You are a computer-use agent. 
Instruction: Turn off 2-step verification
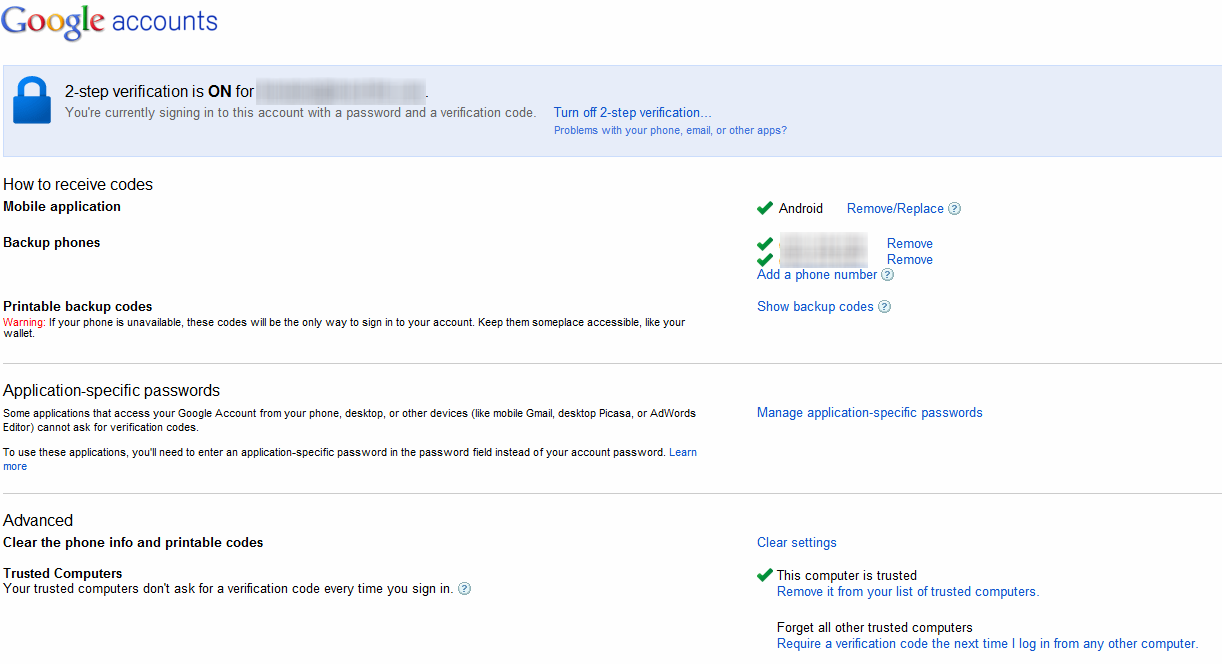pyautogui.click(x=632, y=113)
